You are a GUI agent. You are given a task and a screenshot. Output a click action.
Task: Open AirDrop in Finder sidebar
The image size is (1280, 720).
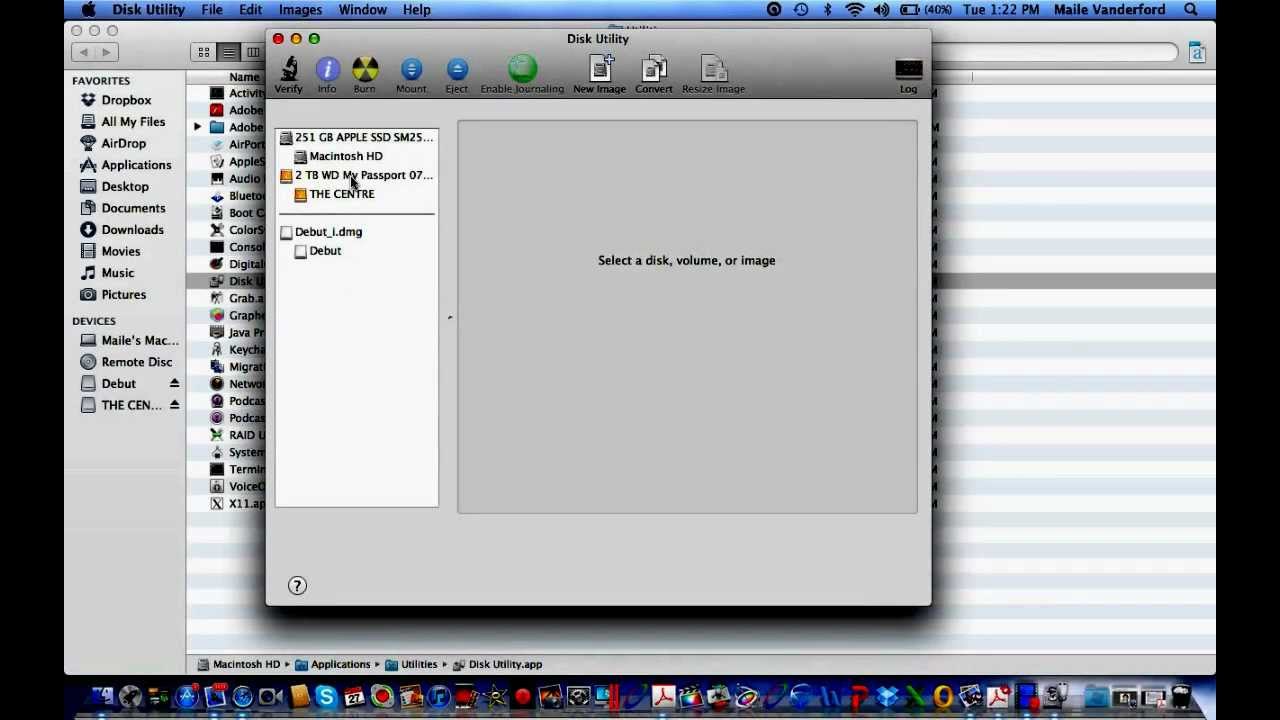click(x=112, y=143)
